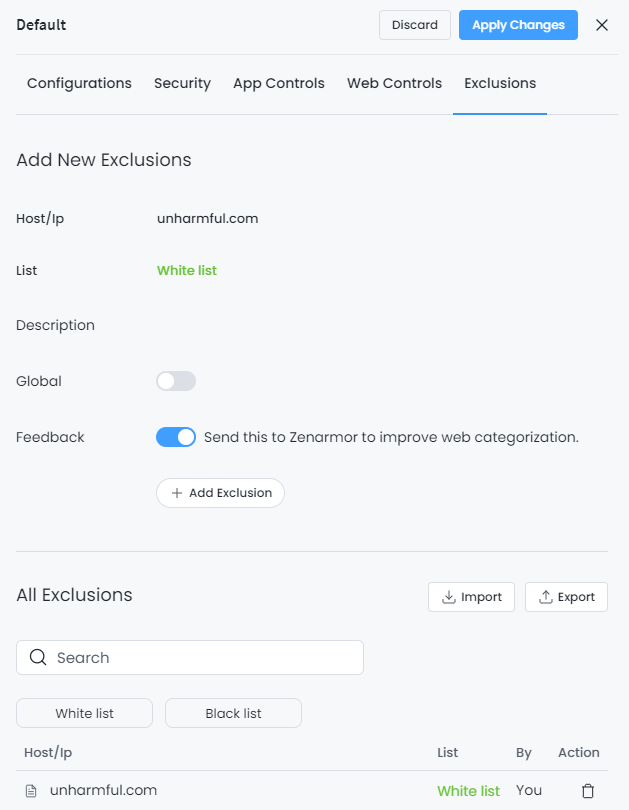Viewport: 629px width, 810px height.
Task: Switch to the Configurations tab
Action: coord(79,83)
